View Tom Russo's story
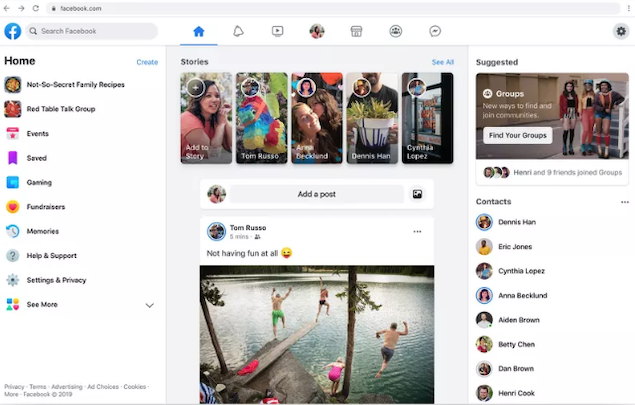This screenshot has width=635, height=405. [x=262, y=118]
